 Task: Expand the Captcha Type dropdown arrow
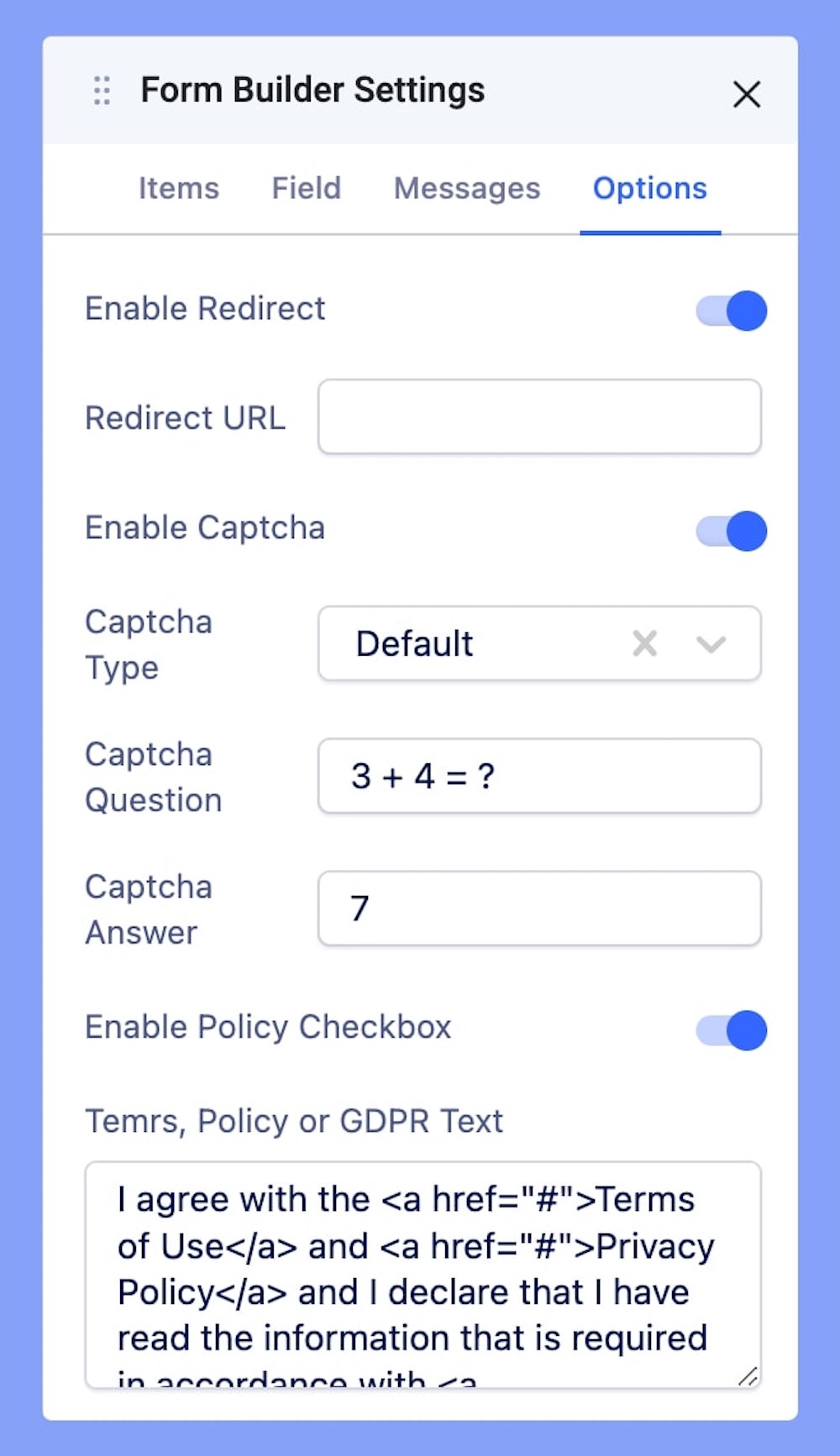[x=711, y=644]
